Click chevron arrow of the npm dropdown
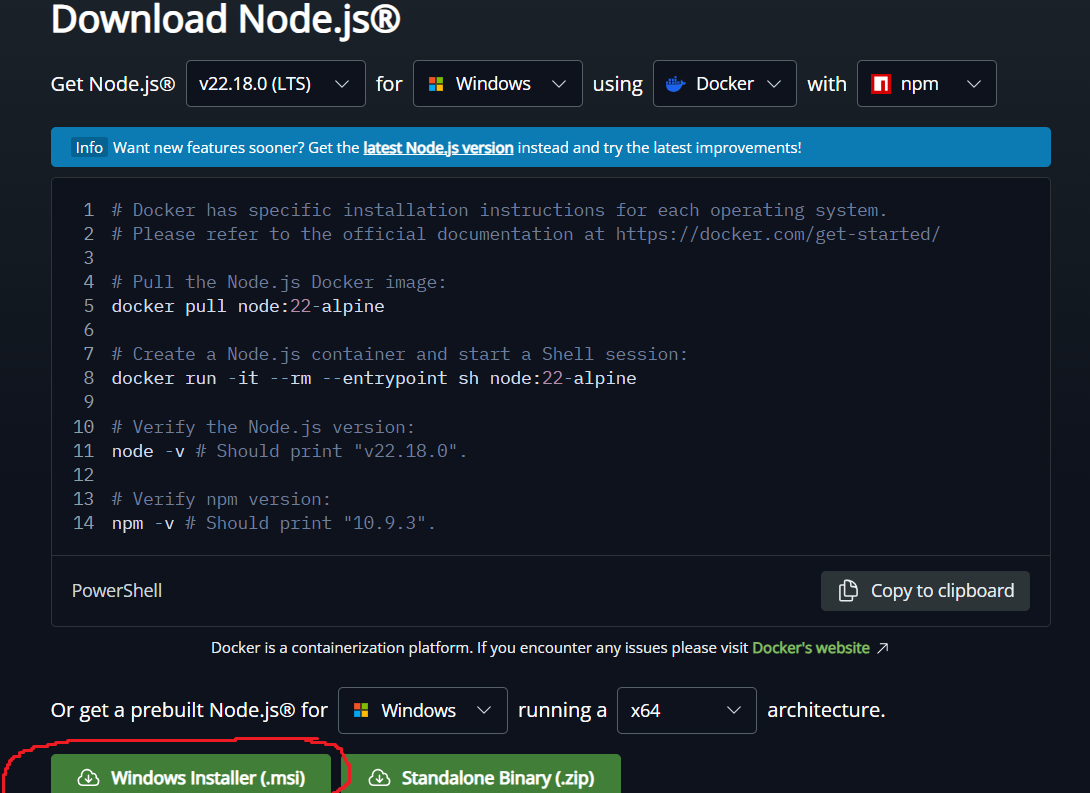Screen dimensions: 1090x793 [974, 84]
